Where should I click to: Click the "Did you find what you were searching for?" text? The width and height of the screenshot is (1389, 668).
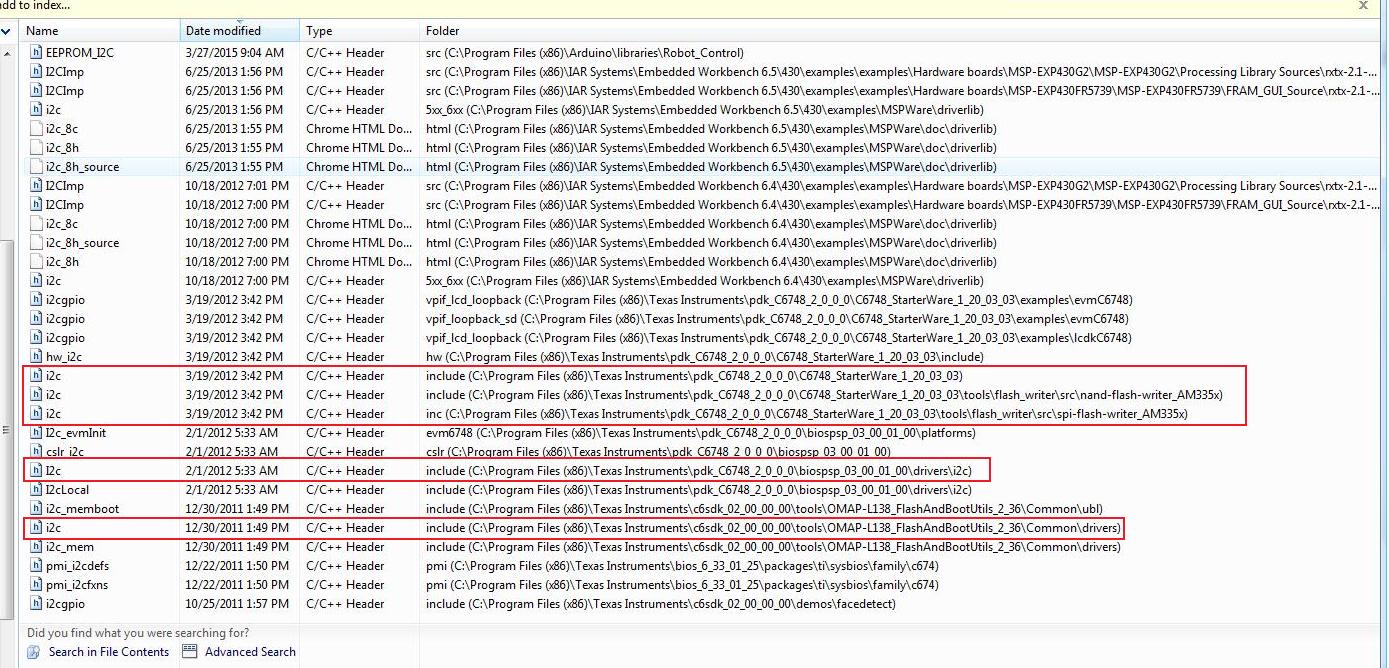point(138,632)
